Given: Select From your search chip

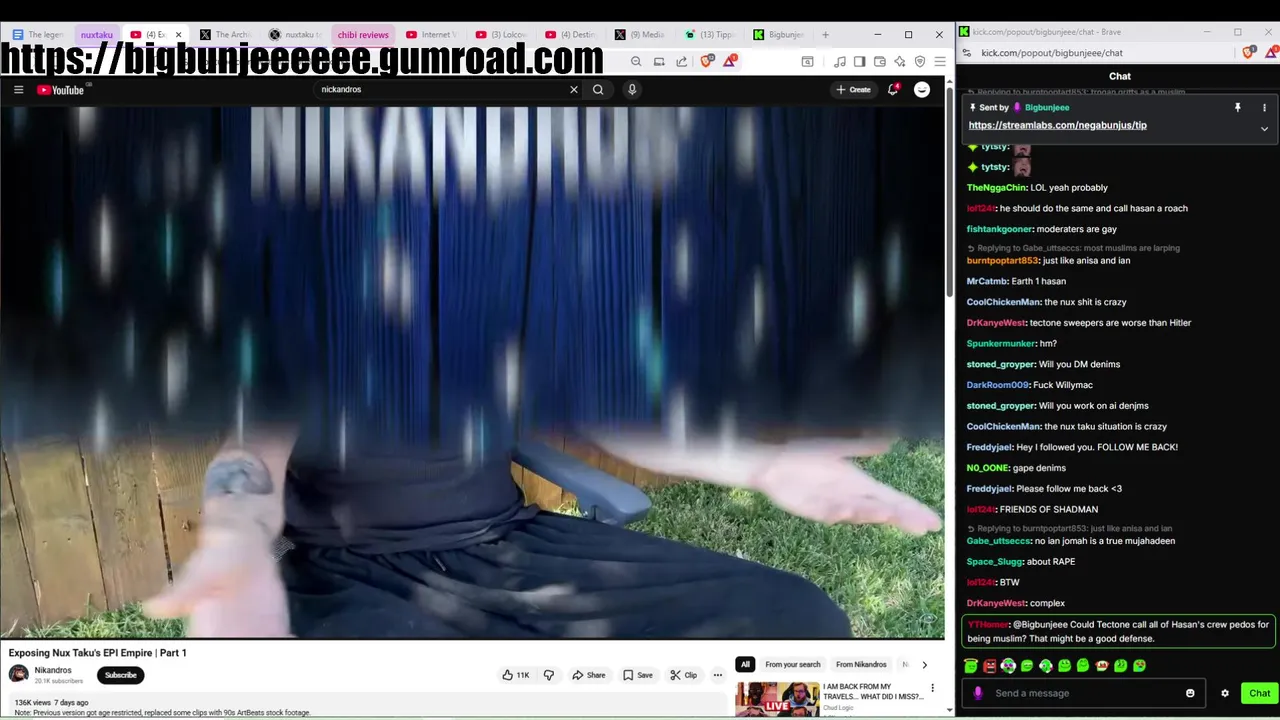Looking at the screenshot, I should (792, 664).
